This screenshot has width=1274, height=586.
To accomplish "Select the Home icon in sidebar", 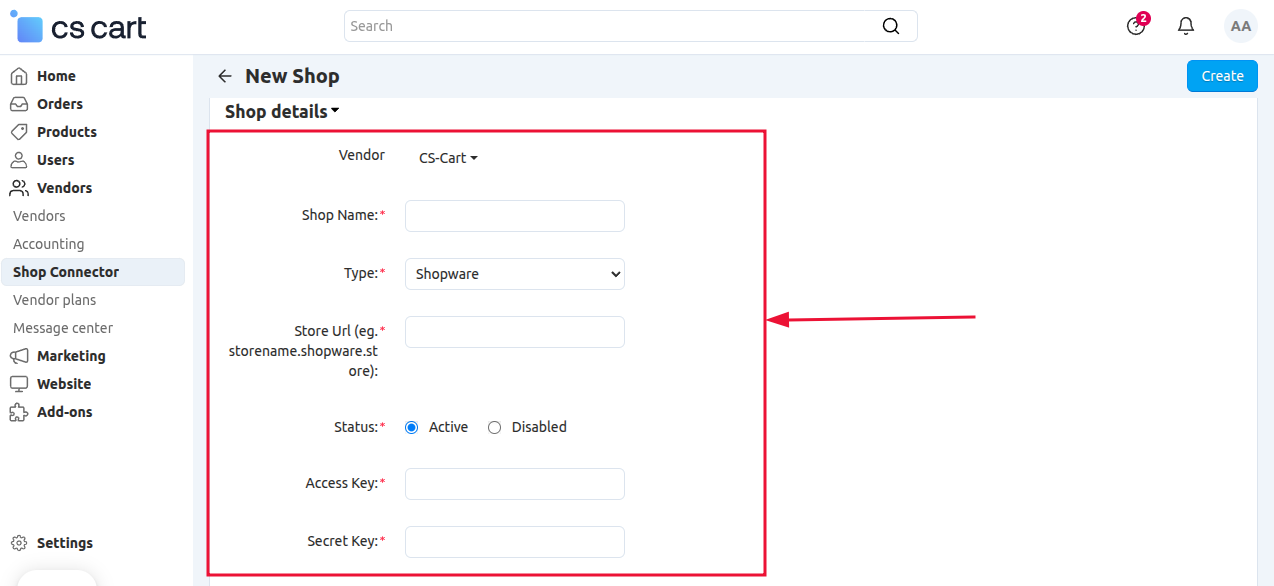I will coord(18,75).
